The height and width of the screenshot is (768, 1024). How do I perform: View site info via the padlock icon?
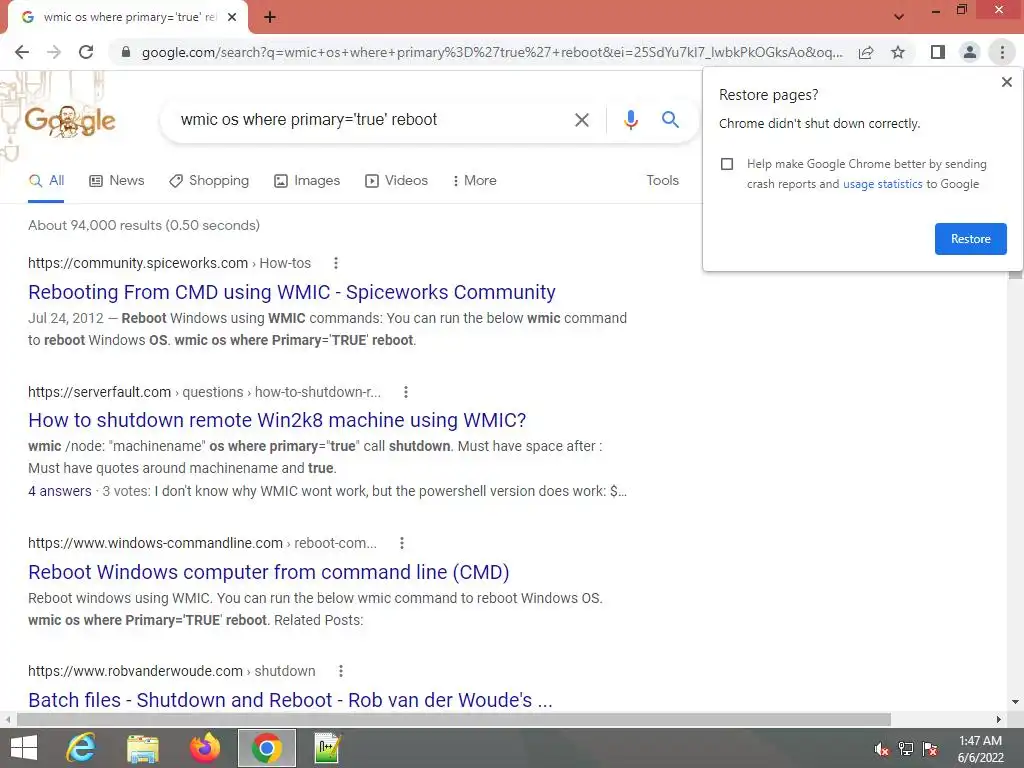point(126,52)
